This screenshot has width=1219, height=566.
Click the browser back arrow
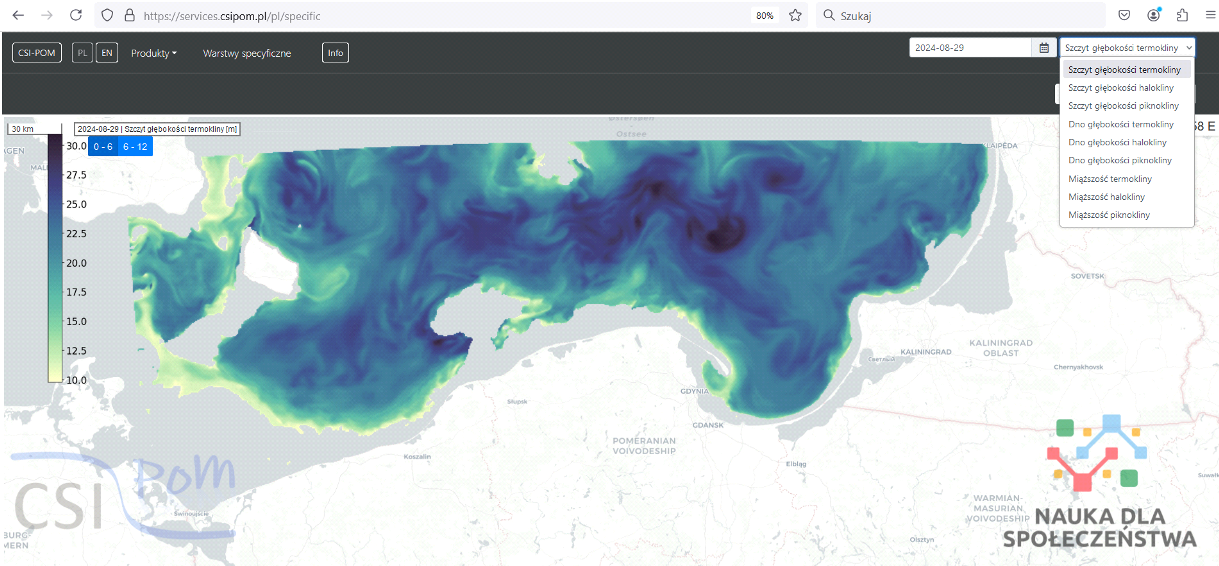point(18,16)
